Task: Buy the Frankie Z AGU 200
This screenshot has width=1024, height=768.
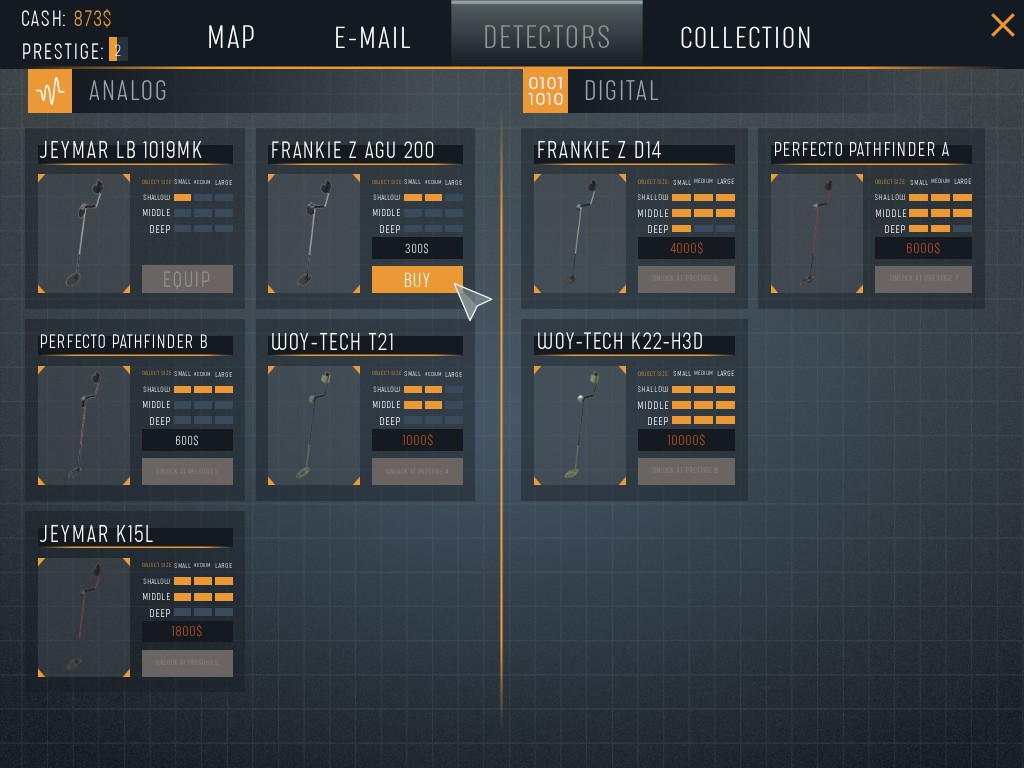Action: pyautogui.click(x=417, y=280)
